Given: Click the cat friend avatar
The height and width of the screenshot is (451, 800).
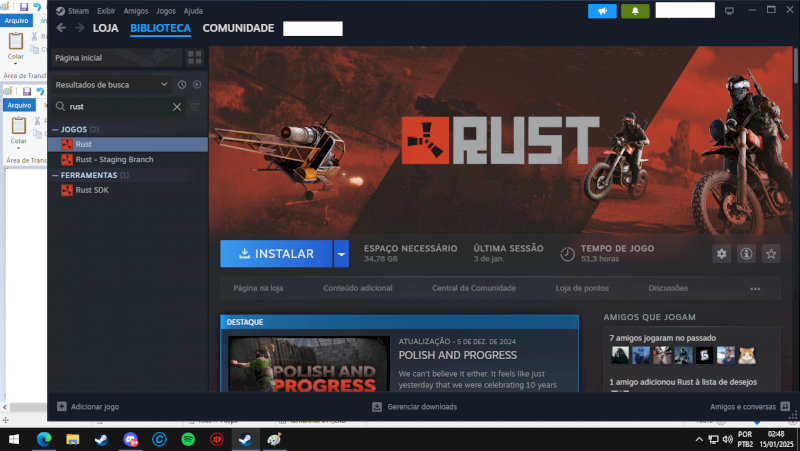Looking at the screenshot, I should pos(747,355).
